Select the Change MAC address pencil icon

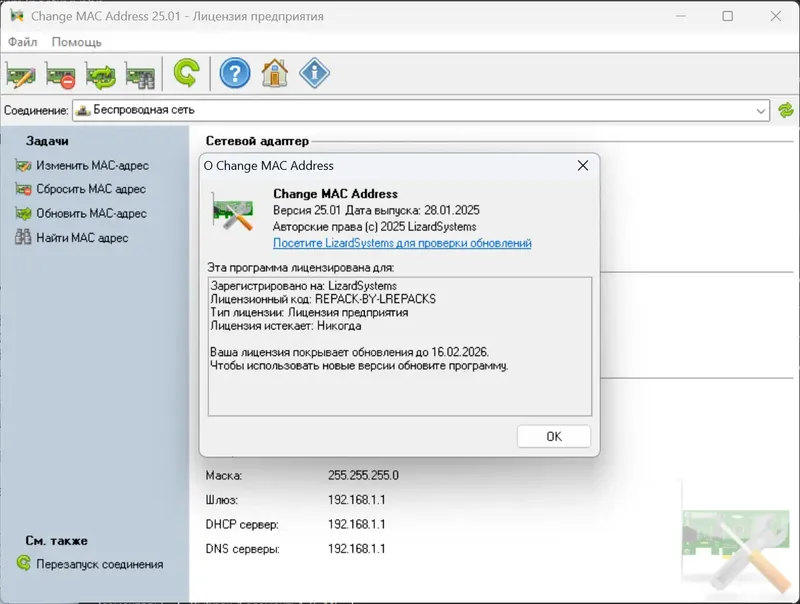pyautogui.click(x=20, y=74)
